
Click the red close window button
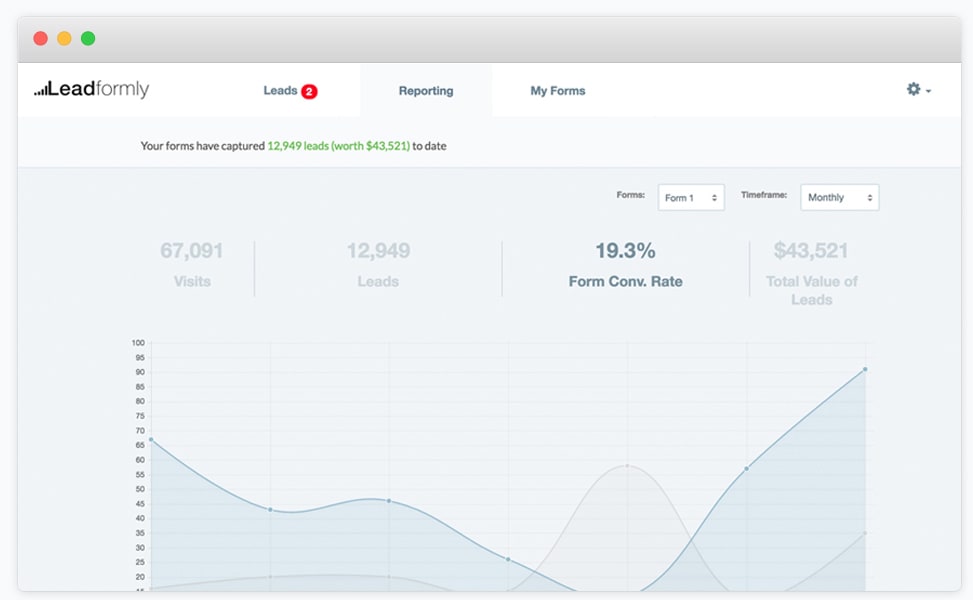tap(40, 38)
